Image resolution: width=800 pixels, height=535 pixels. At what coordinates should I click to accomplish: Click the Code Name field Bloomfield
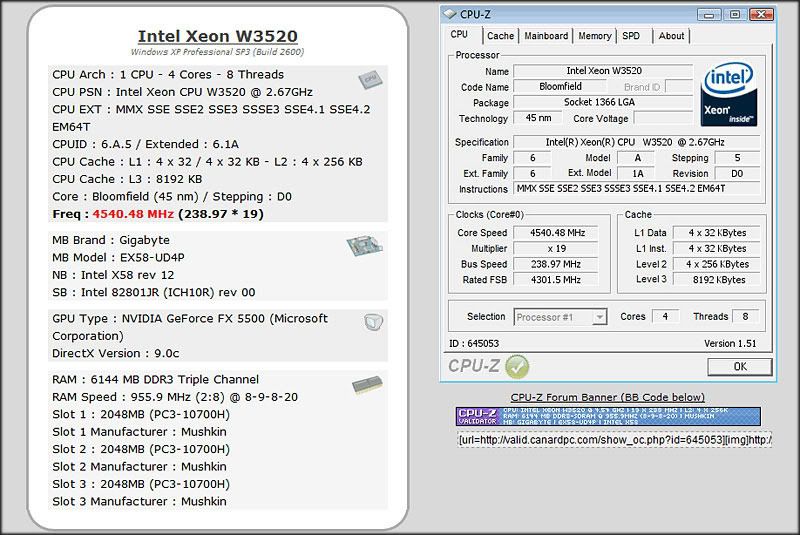tap(560, 87)
